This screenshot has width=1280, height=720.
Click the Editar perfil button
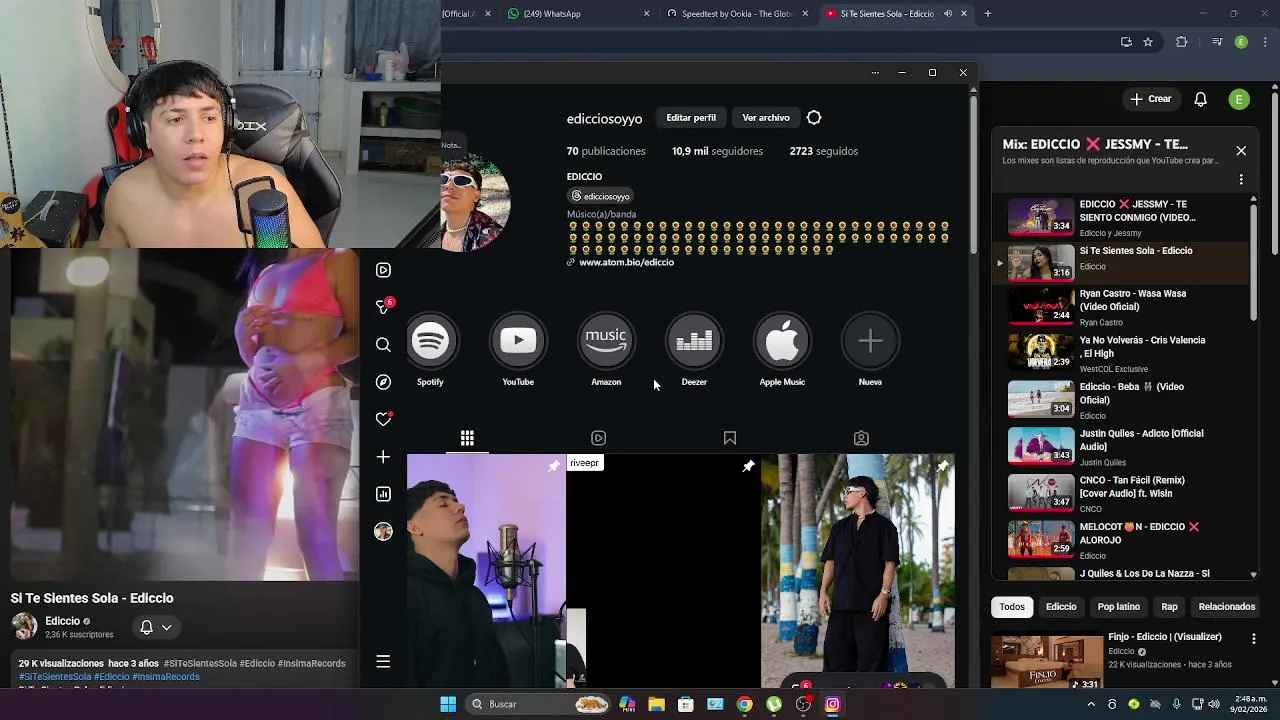point(691,118)
